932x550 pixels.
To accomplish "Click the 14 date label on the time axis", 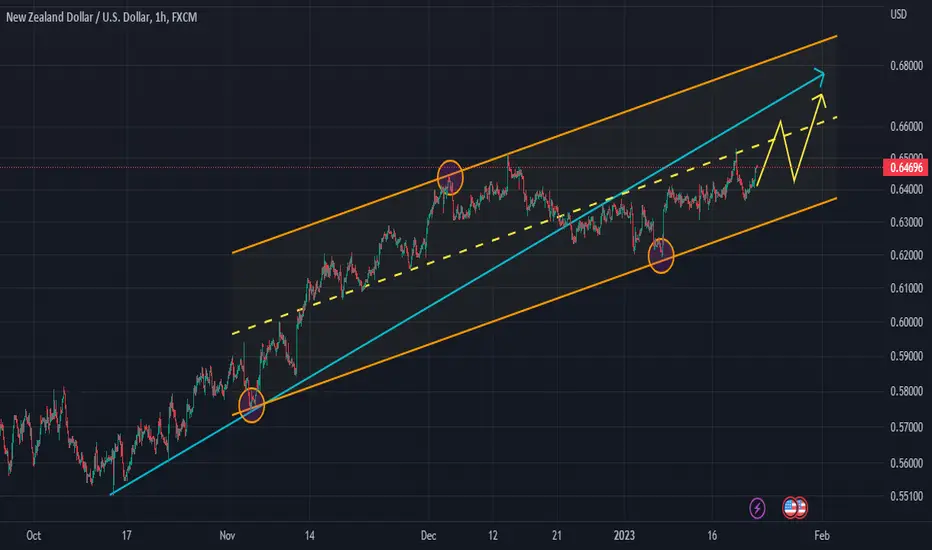I will (x=310, y=535).
